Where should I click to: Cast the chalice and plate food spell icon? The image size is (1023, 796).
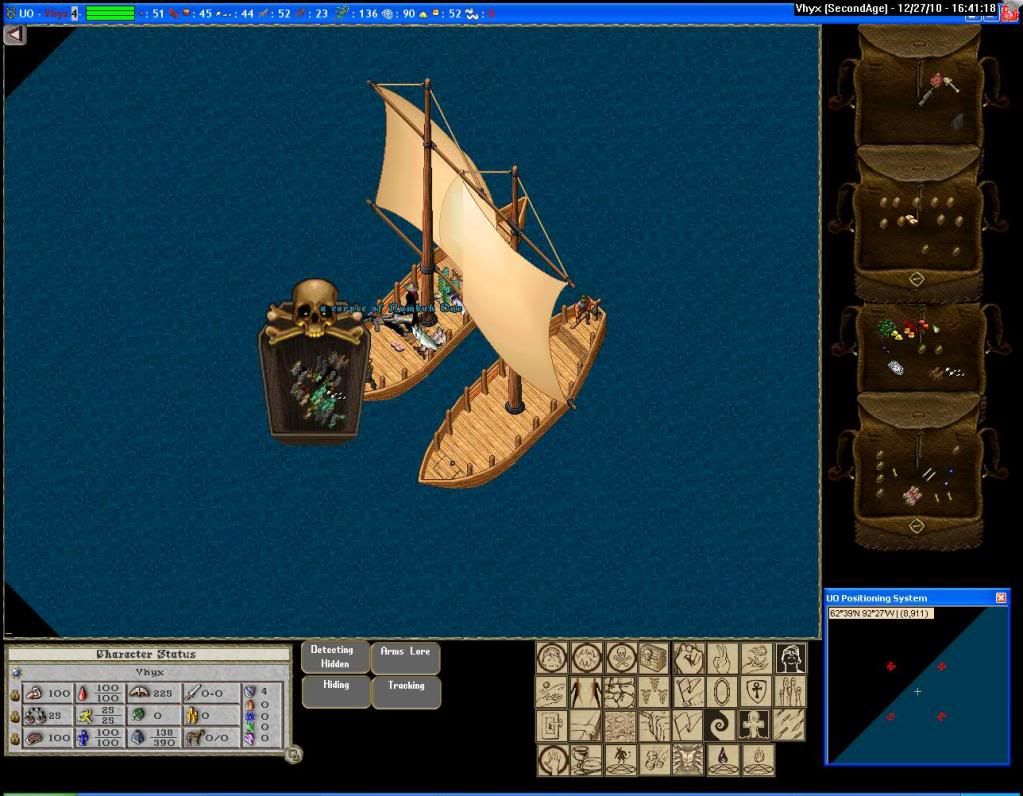click(x=586, y=760)
